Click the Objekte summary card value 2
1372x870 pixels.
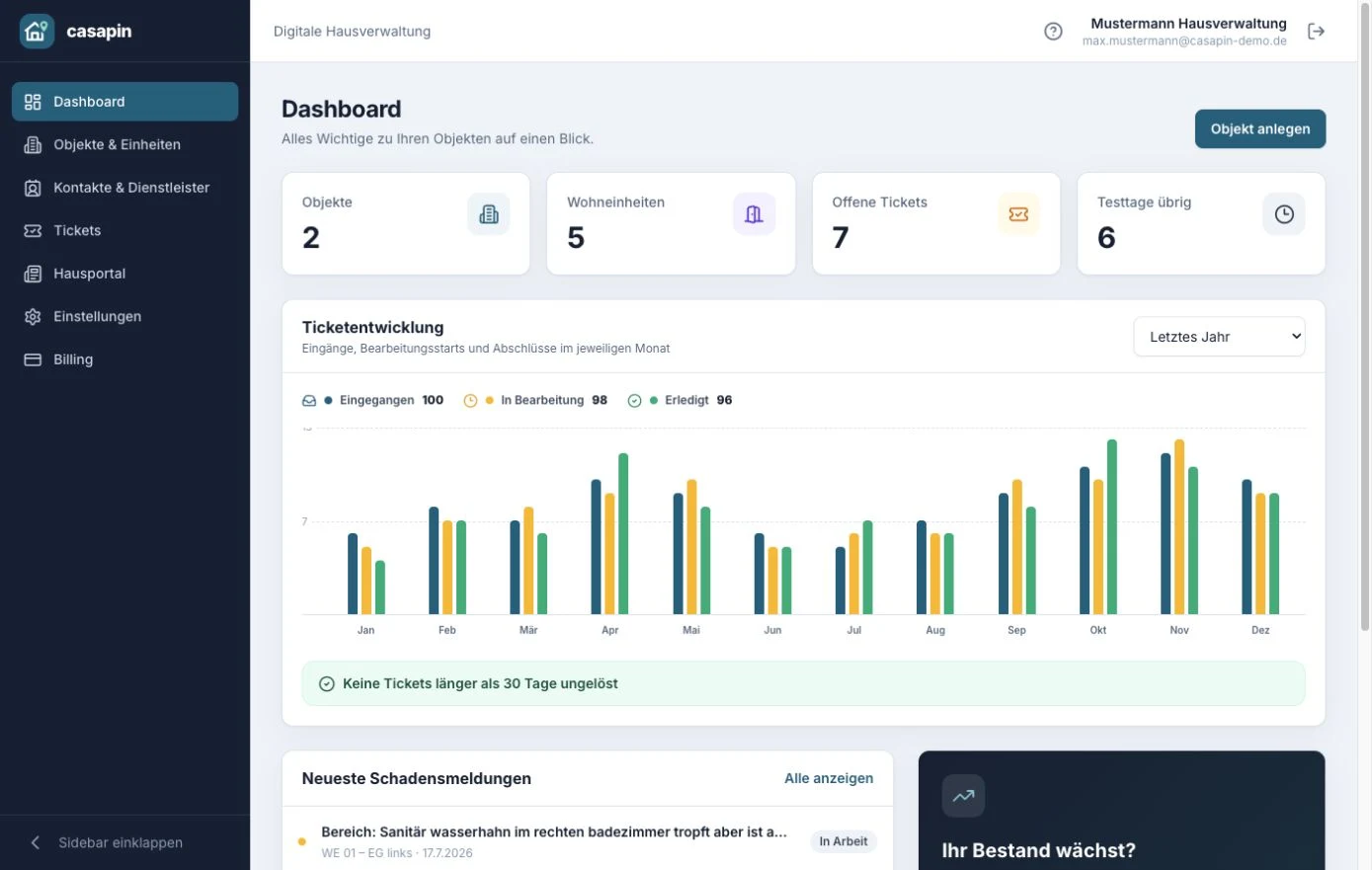click(311, 238)
